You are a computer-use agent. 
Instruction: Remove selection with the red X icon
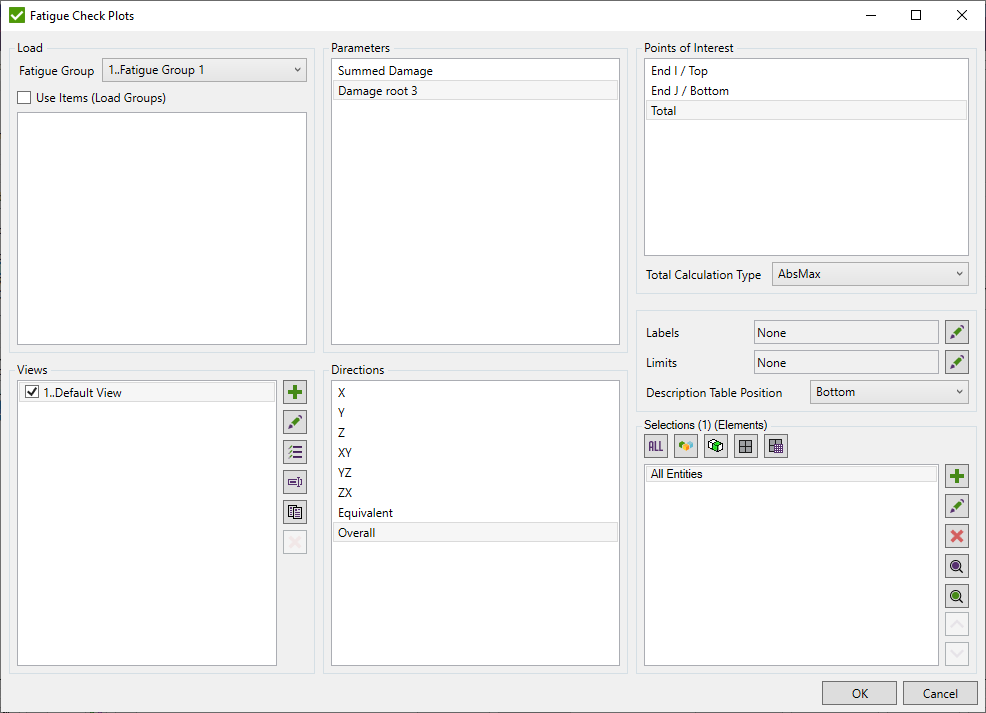pos(957,536)
